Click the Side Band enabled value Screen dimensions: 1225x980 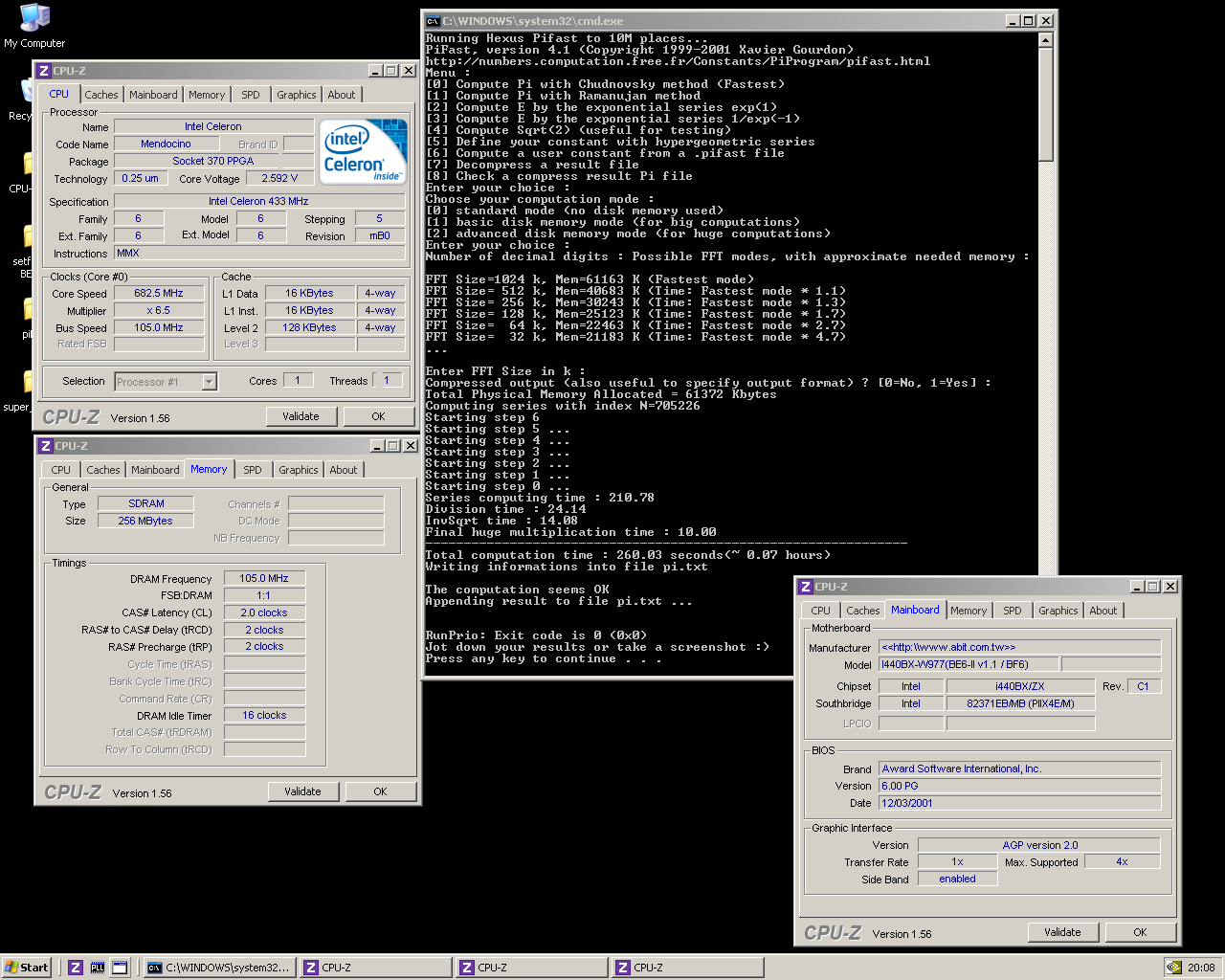point(957,879)
